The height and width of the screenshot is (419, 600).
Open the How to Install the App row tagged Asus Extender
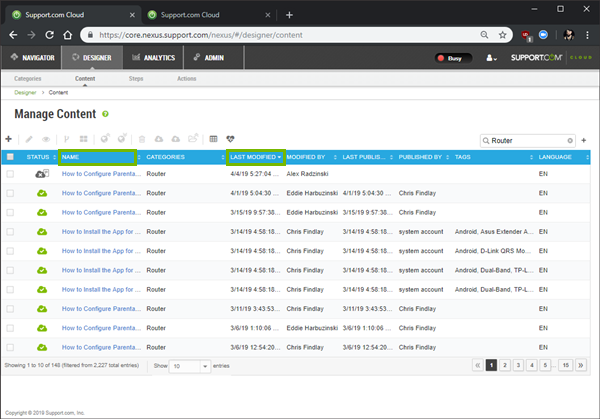(101, 232)
